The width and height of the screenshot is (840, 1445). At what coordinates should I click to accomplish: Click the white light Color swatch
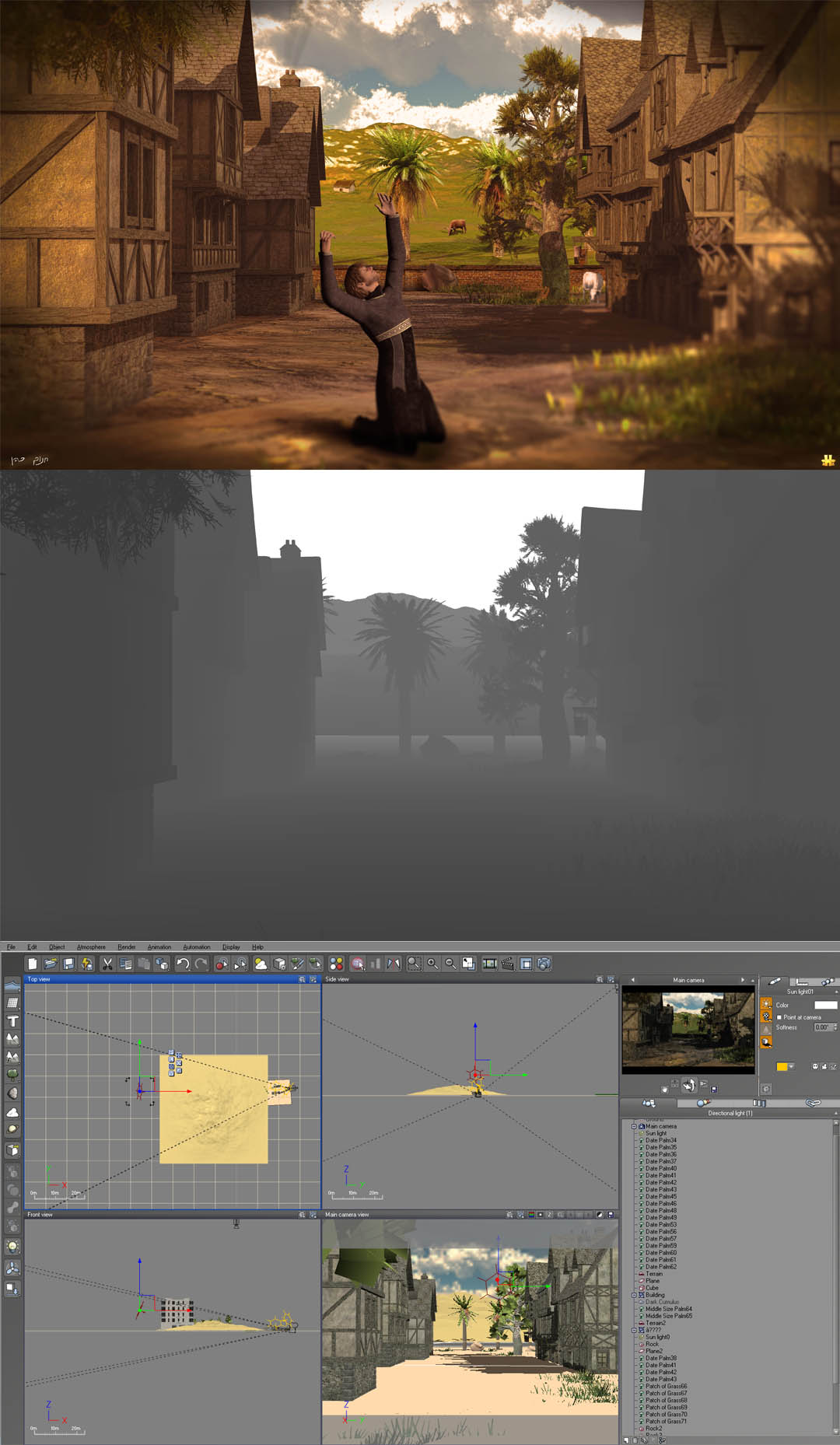pos(825,1005)
